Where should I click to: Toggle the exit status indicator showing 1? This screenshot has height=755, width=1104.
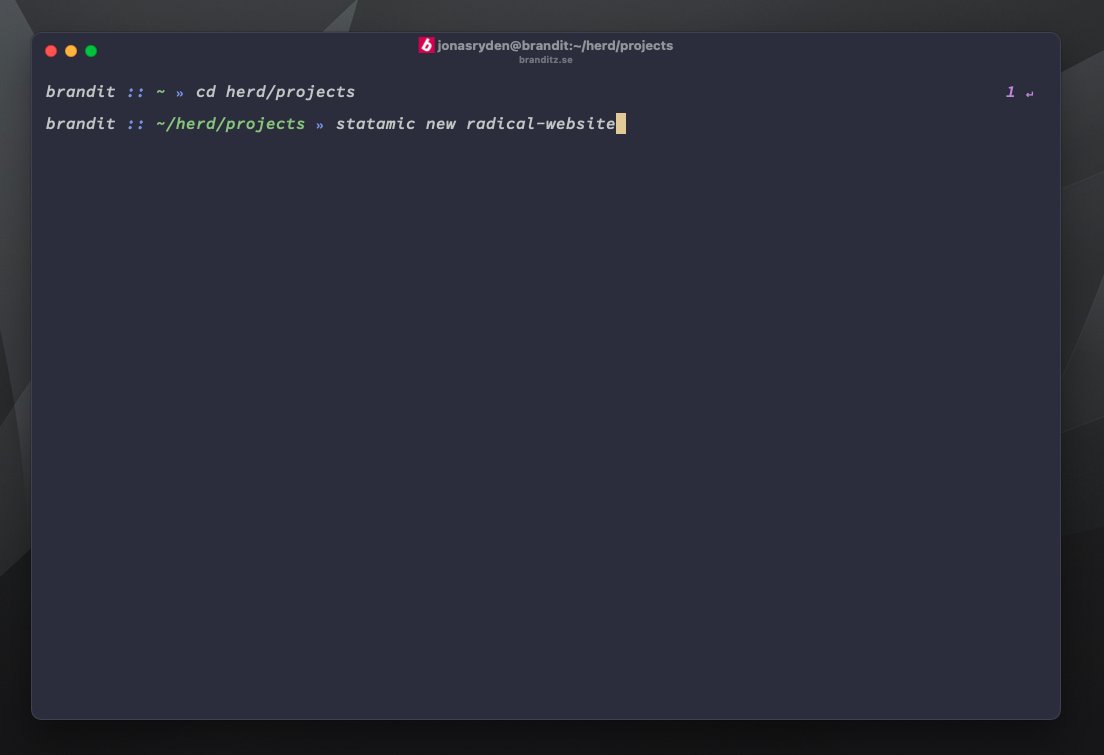(x=1009, y=91)
